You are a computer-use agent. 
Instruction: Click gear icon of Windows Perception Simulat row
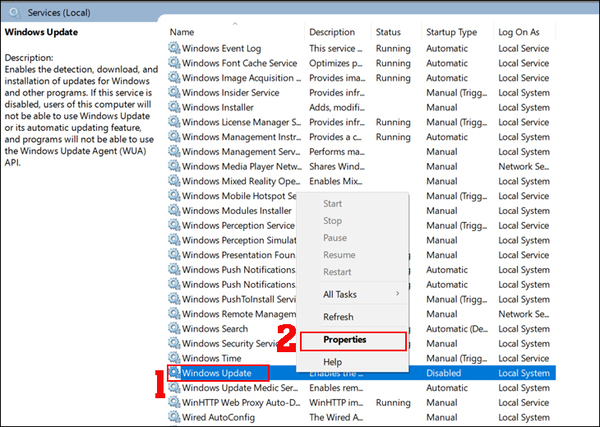(174, 240)
